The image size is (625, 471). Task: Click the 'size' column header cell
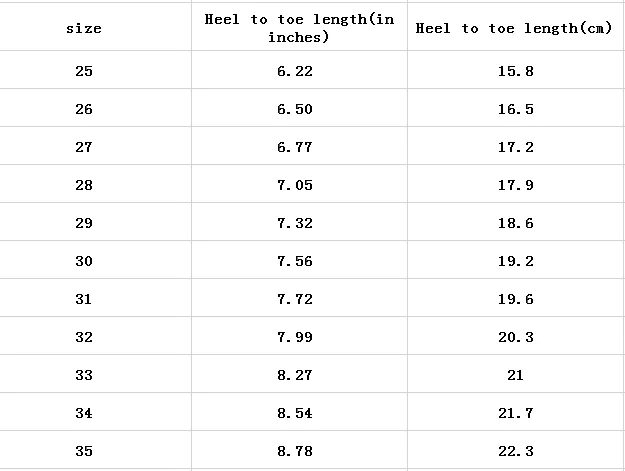pyautogui.click(x=84, y=28)
